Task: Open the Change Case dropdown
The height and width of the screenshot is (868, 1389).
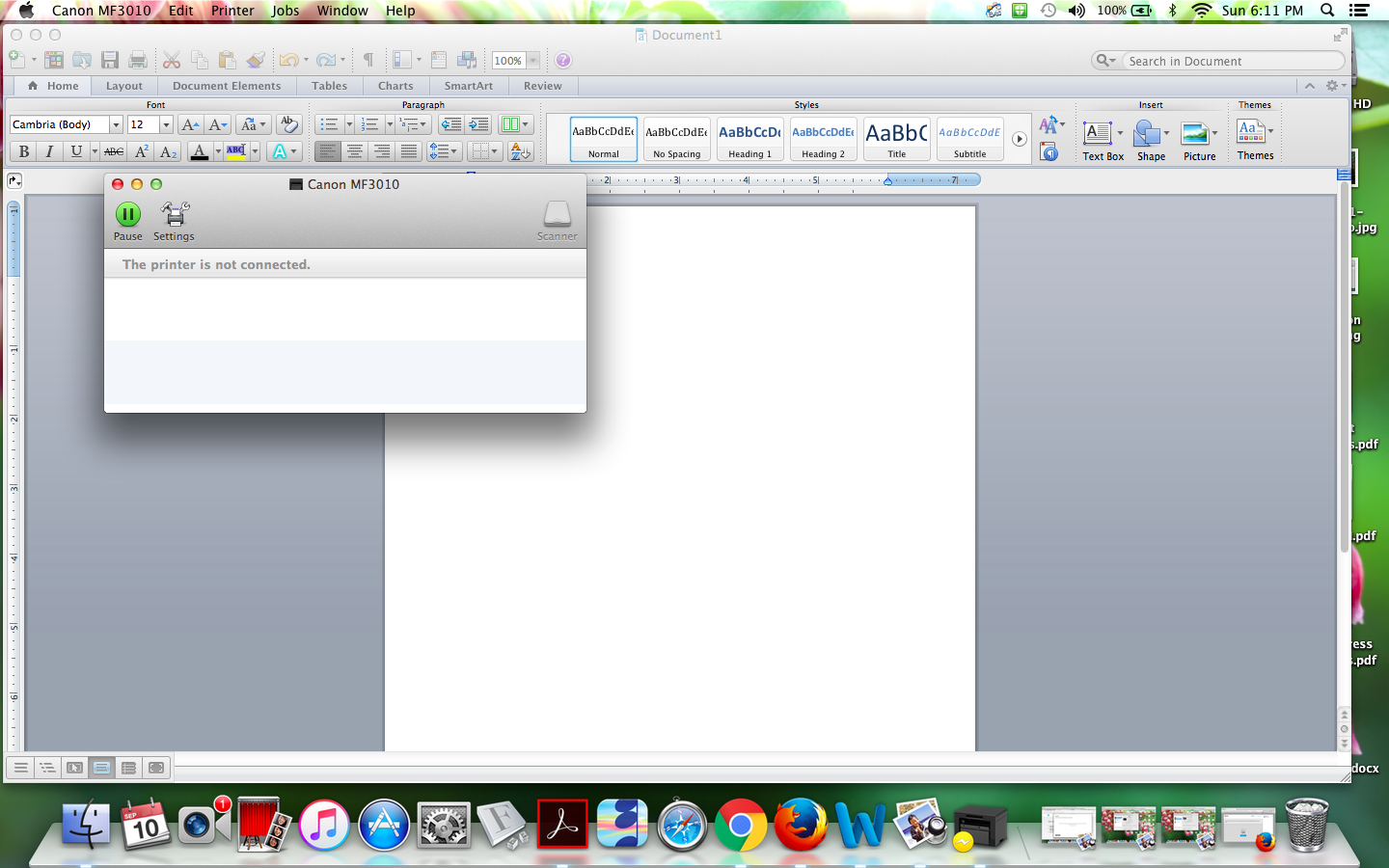Action: (253, 124)
